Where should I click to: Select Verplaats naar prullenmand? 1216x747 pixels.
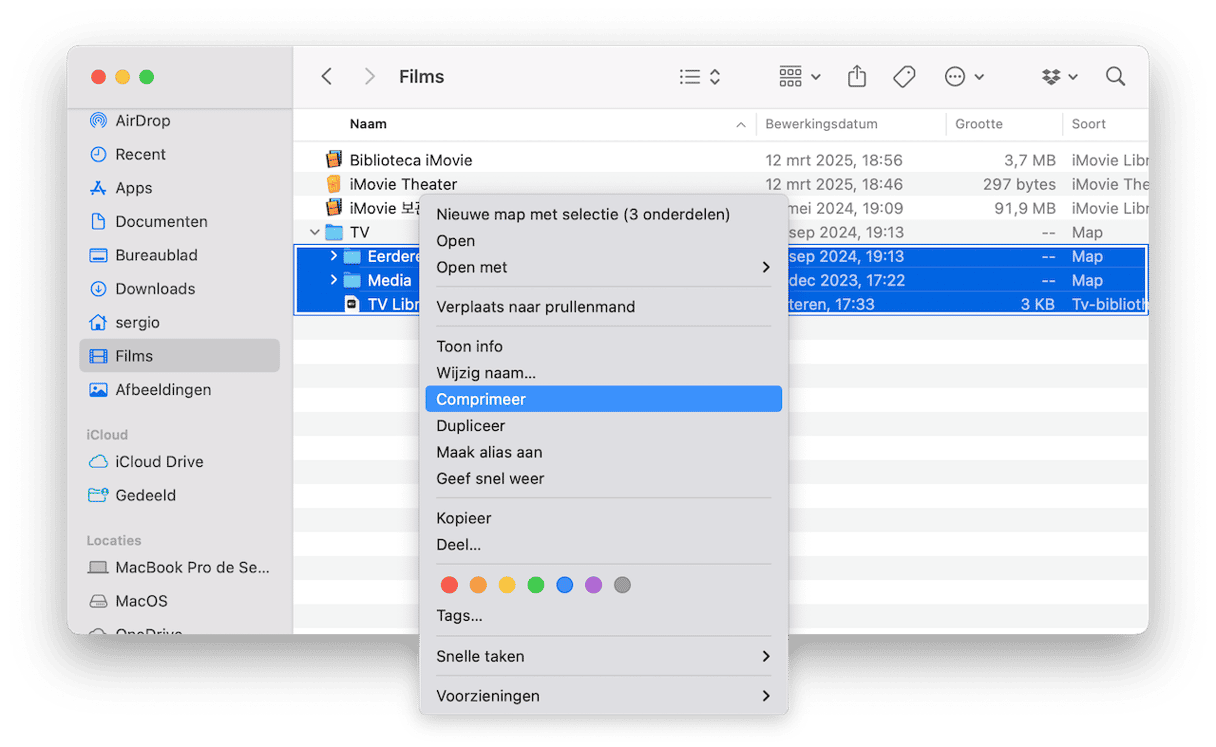tap(535, 307)
